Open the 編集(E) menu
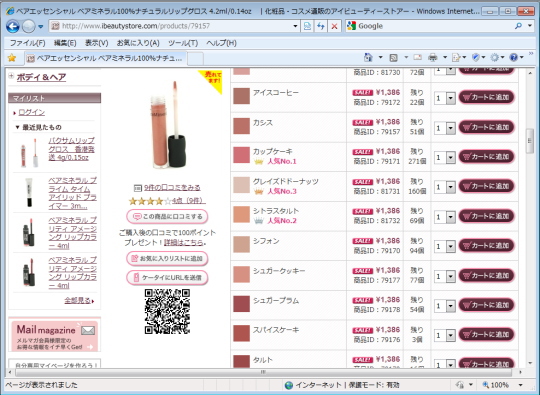The width and height of the screenshot is (540, 395). pyautogui.click(x=65, y=43)
